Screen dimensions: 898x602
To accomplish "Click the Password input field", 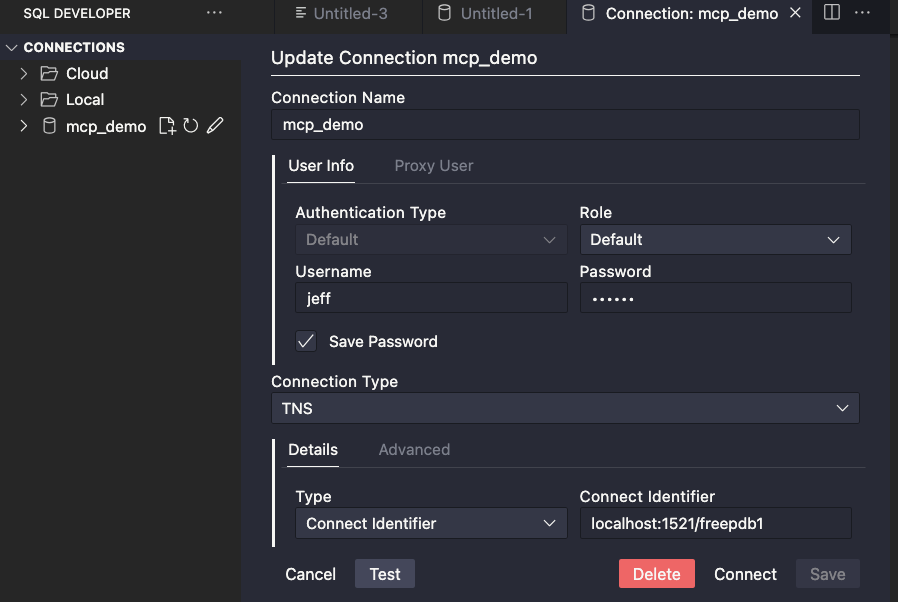I will (715, 298).
